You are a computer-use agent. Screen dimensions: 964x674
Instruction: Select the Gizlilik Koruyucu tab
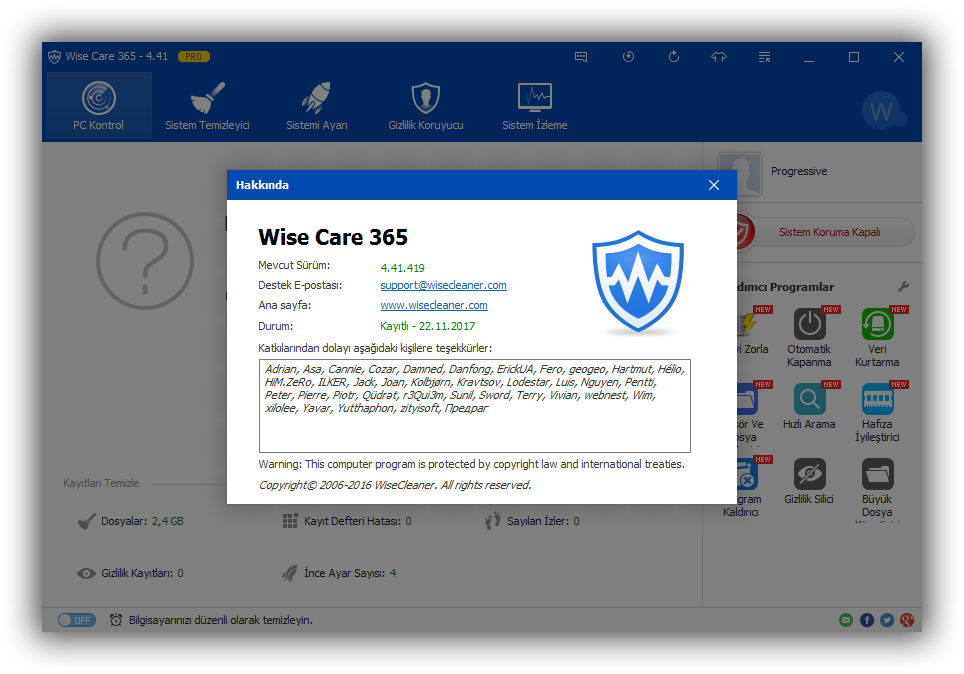[425, 105]
